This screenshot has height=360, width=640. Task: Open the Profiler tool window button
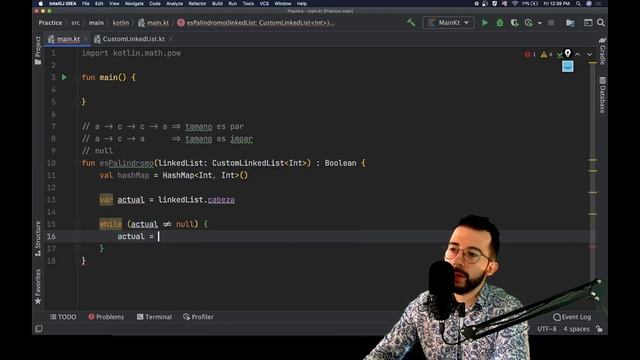tap(199, 317)
